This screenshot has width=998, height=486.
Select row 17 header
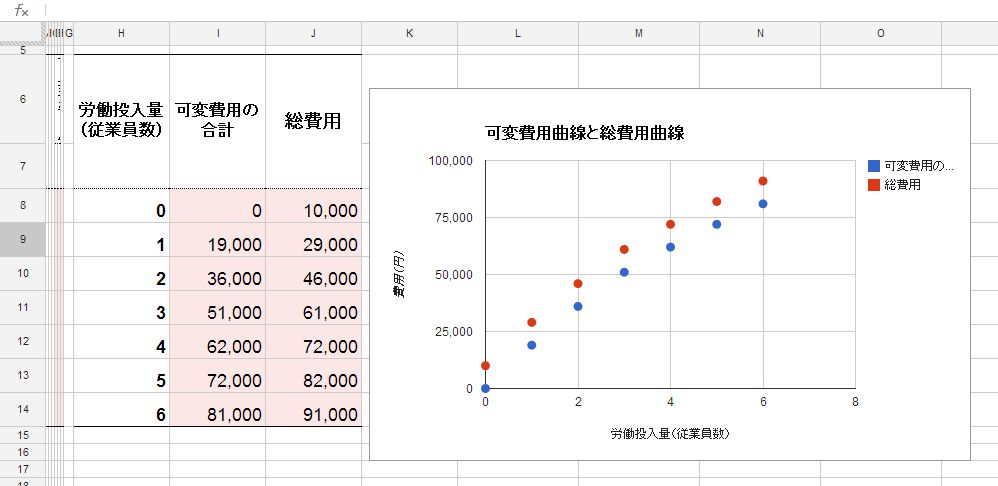[x=23, y=469]
